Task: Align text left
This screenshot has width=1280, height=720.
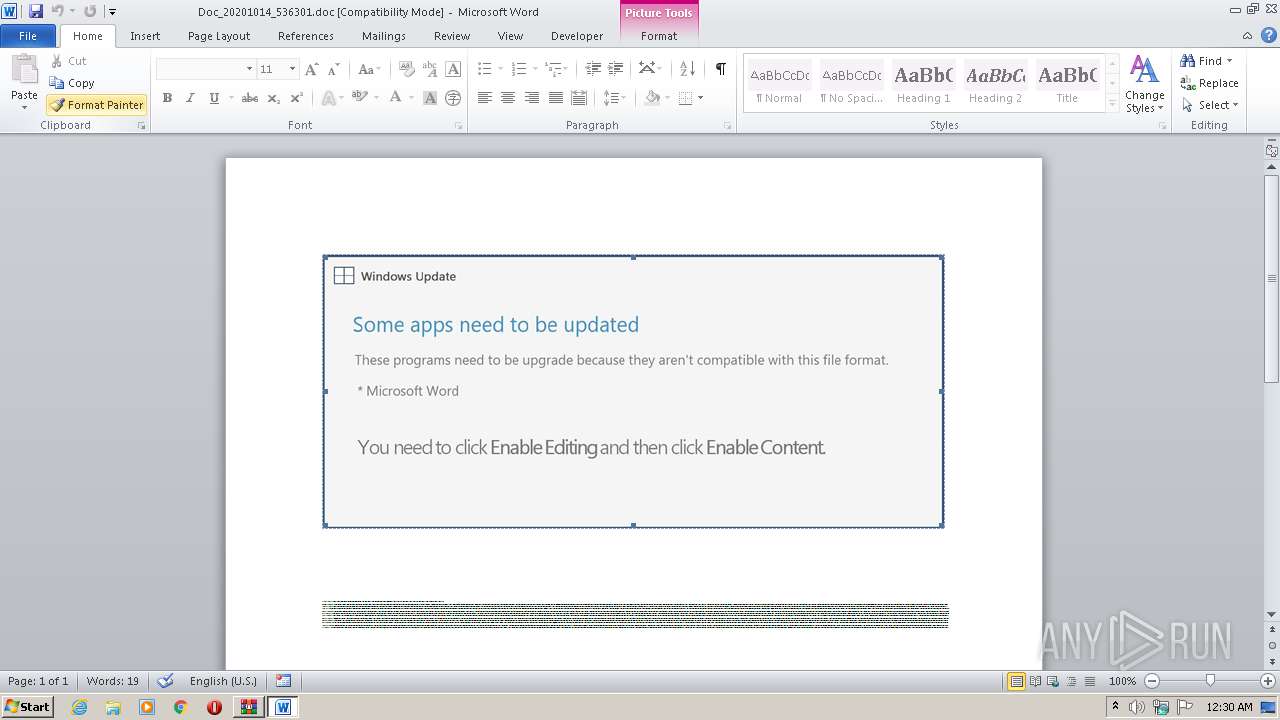Action: pyautogui.click(x=485, y=98)
